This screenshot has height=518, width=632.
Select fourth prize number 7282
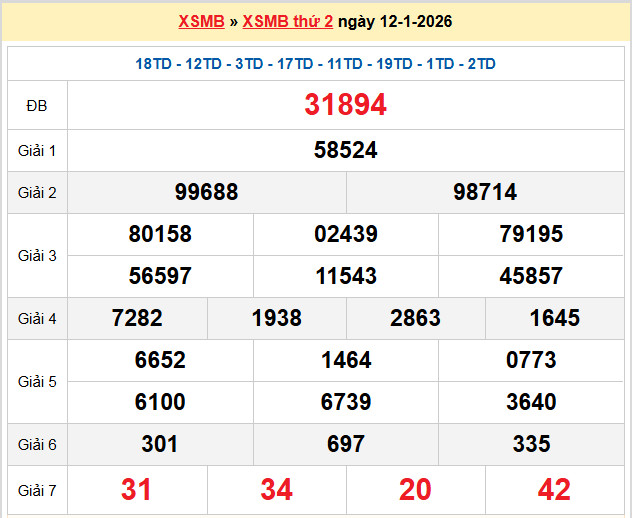[137, 318]
